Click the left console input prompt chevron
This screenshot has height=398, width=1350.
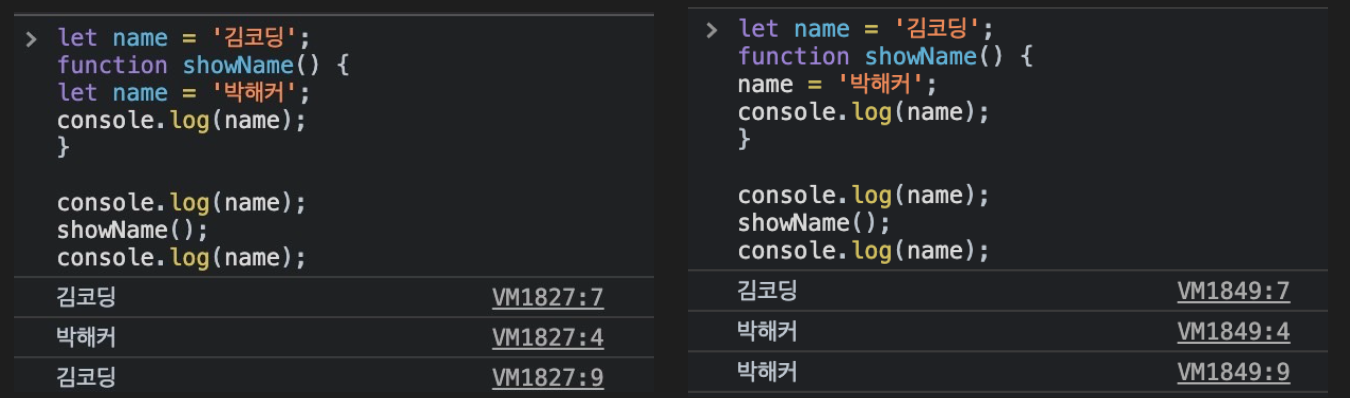[31, 39]
